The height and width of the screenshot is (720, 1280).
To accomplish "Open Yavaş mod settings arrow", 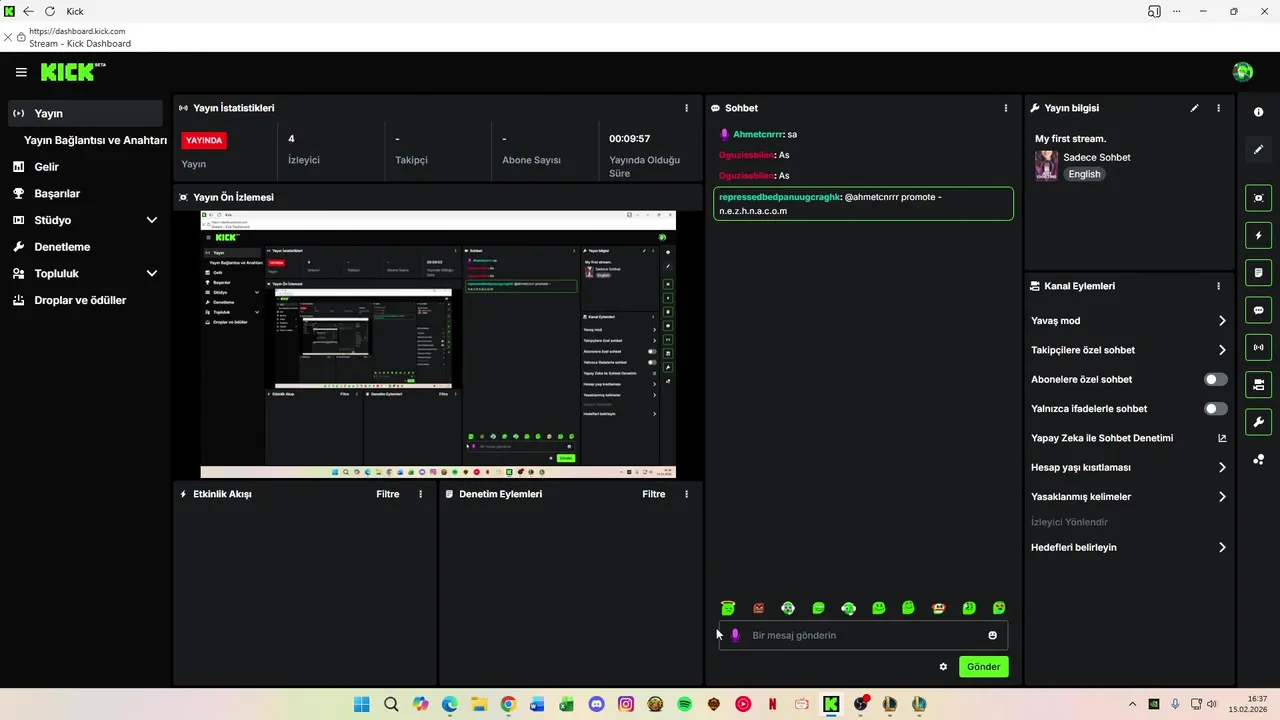I will pos(1222,321).
